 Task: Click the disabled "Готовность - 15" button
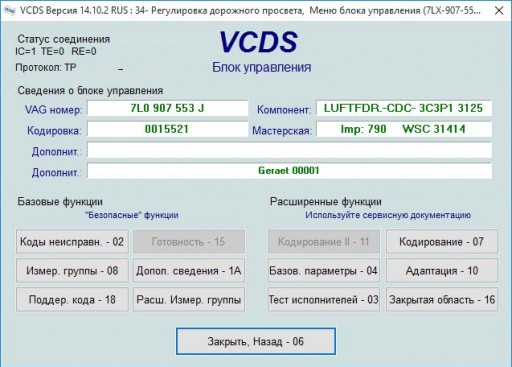[189, 242]
